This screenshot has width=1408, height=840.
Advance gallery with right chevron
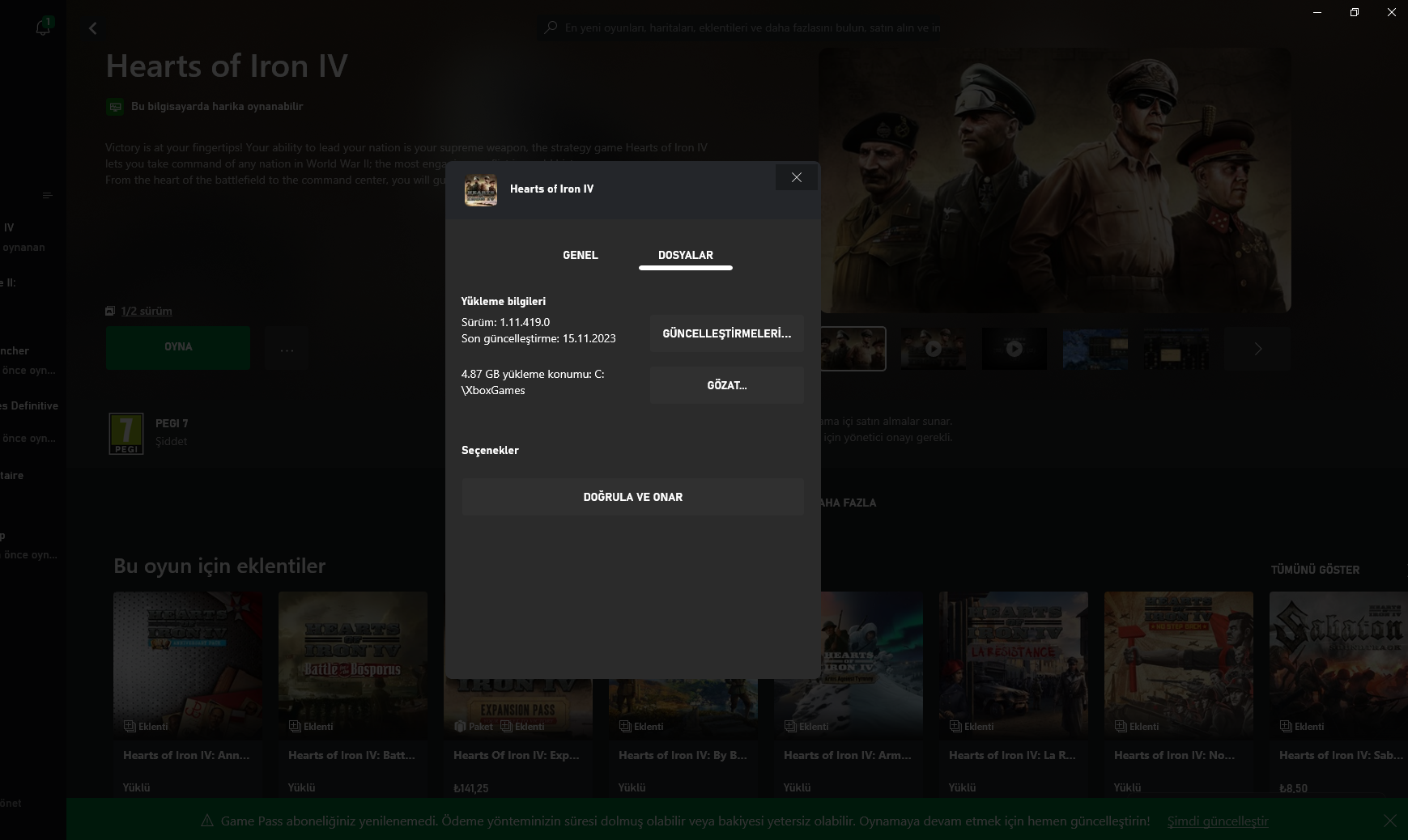[1257, 349]
